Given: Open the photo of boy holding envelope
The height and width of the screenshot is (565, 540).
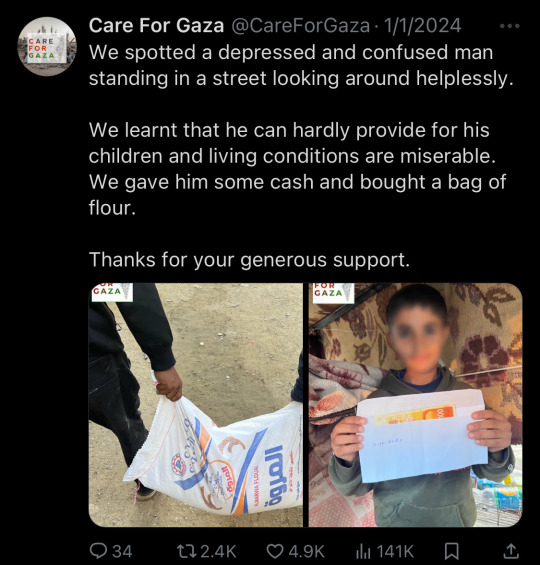Looking at the screenshot, I should pyautogui.click(x=415, y=405).
